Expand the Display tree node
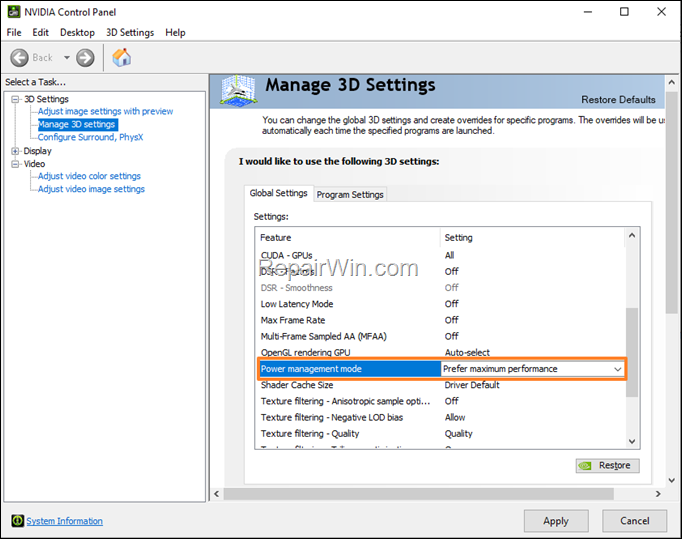Screen dimensions: 682x539 (x=15, y=151)
